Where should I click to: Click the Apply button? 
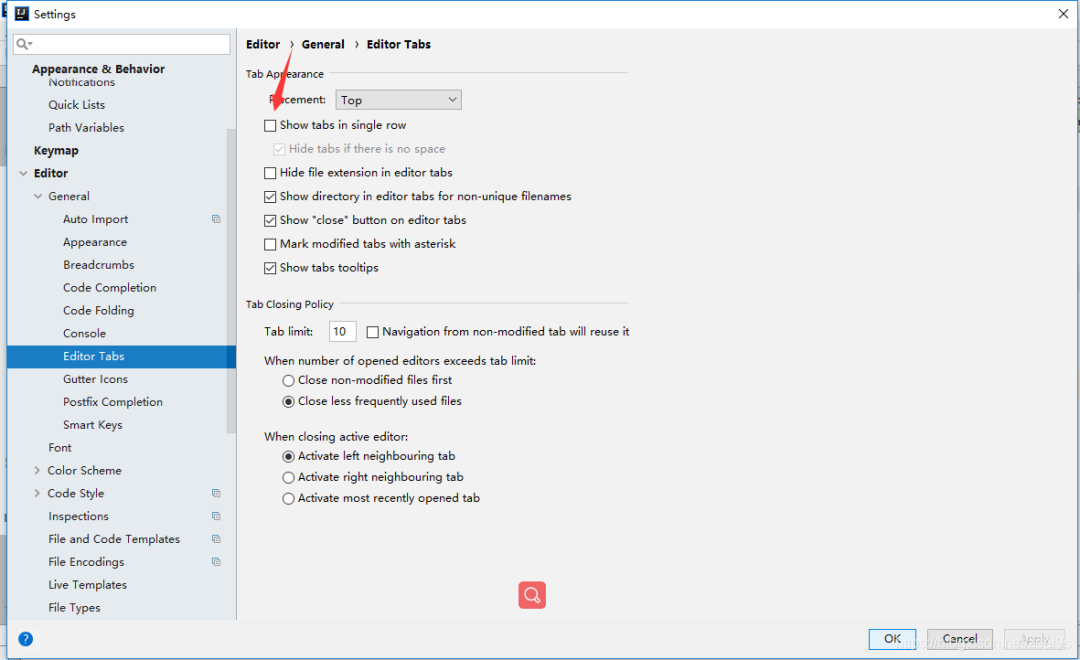[x=1035, y=639]
